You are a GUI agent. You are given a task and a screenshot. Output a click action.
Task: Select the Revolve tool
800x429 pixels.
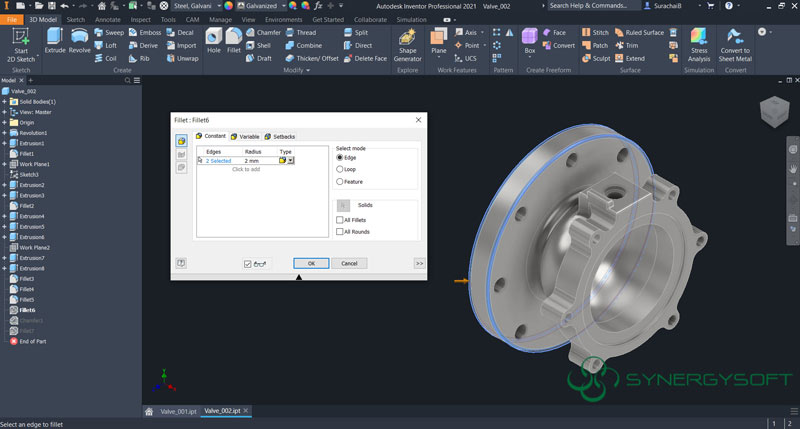pyautogui.click(x=79, y=41)
